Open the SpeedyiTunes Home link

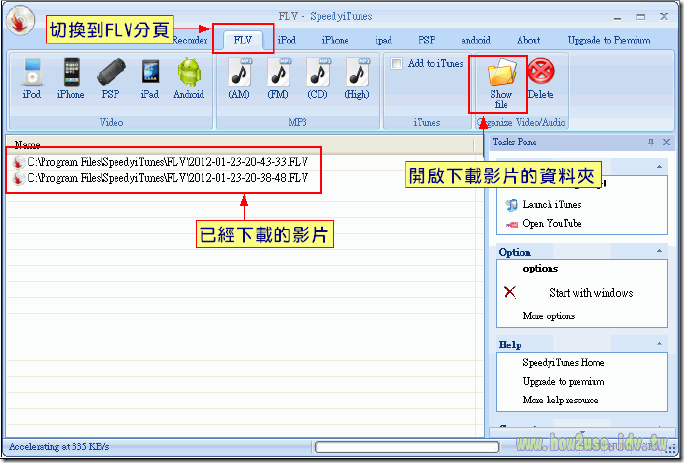563,363
